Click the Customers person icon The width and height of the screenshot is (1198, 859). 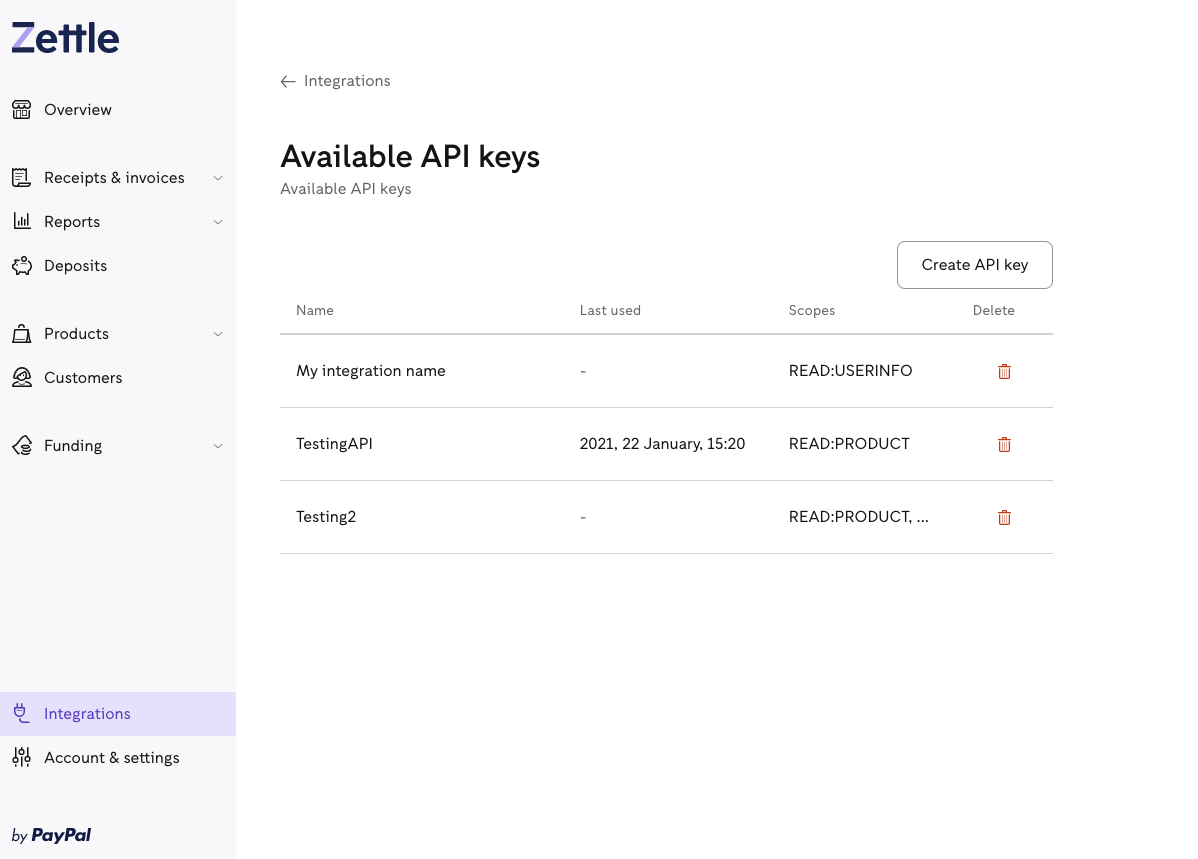click(x=21, y=378)
